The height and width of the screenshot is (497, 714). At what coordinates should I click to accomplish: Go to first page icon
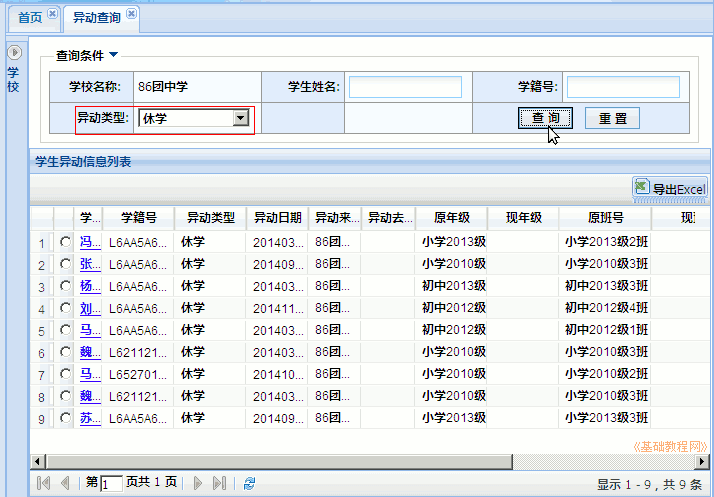coord(44,483)
